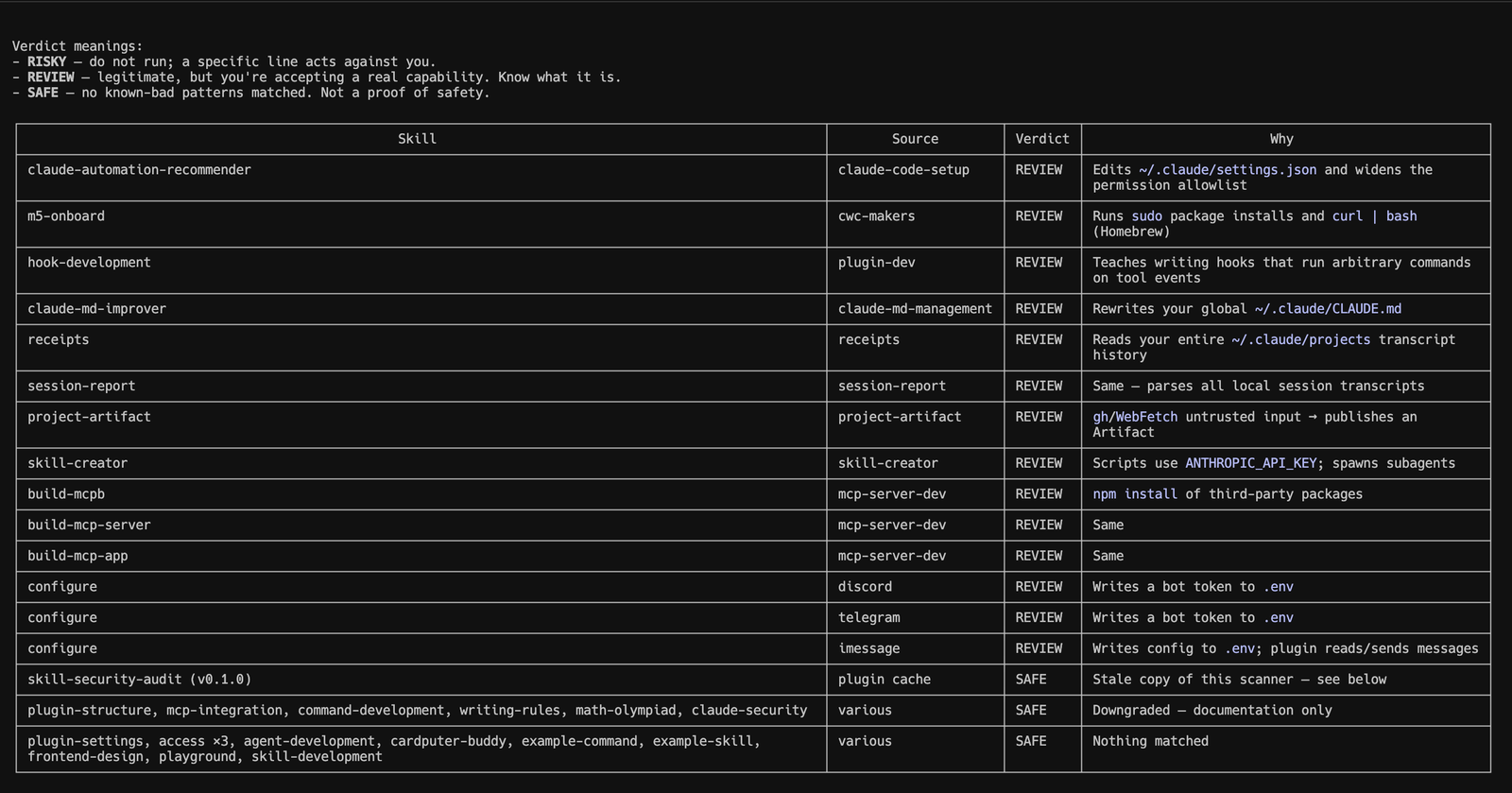Click .env in the discord row
The height and width of the screenshot is (793, 1512).
[1278, 587]
